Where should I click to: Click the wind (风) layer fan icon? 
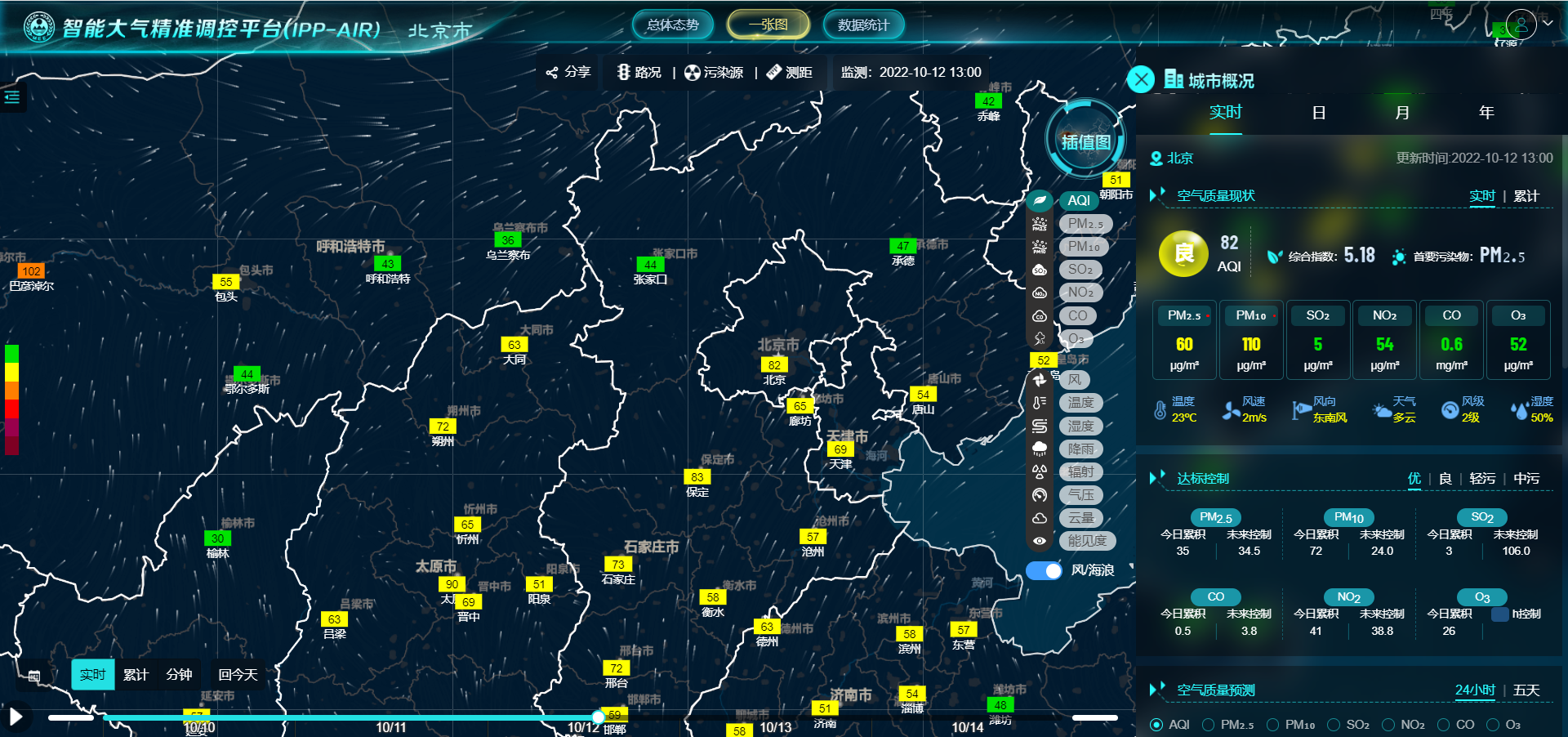1040,380
